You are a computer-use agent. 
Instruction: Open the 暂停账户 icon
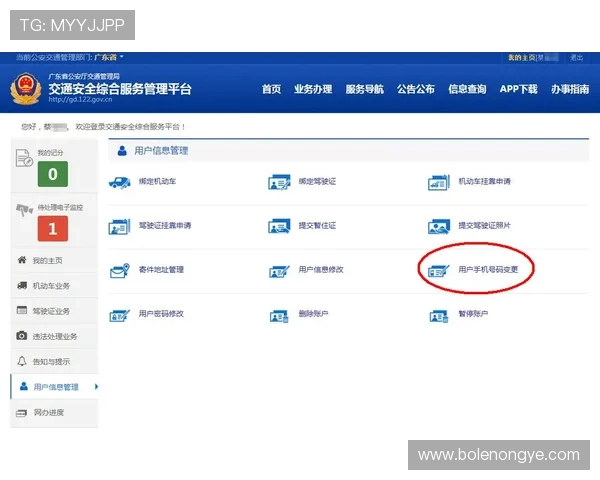point(439,316)
